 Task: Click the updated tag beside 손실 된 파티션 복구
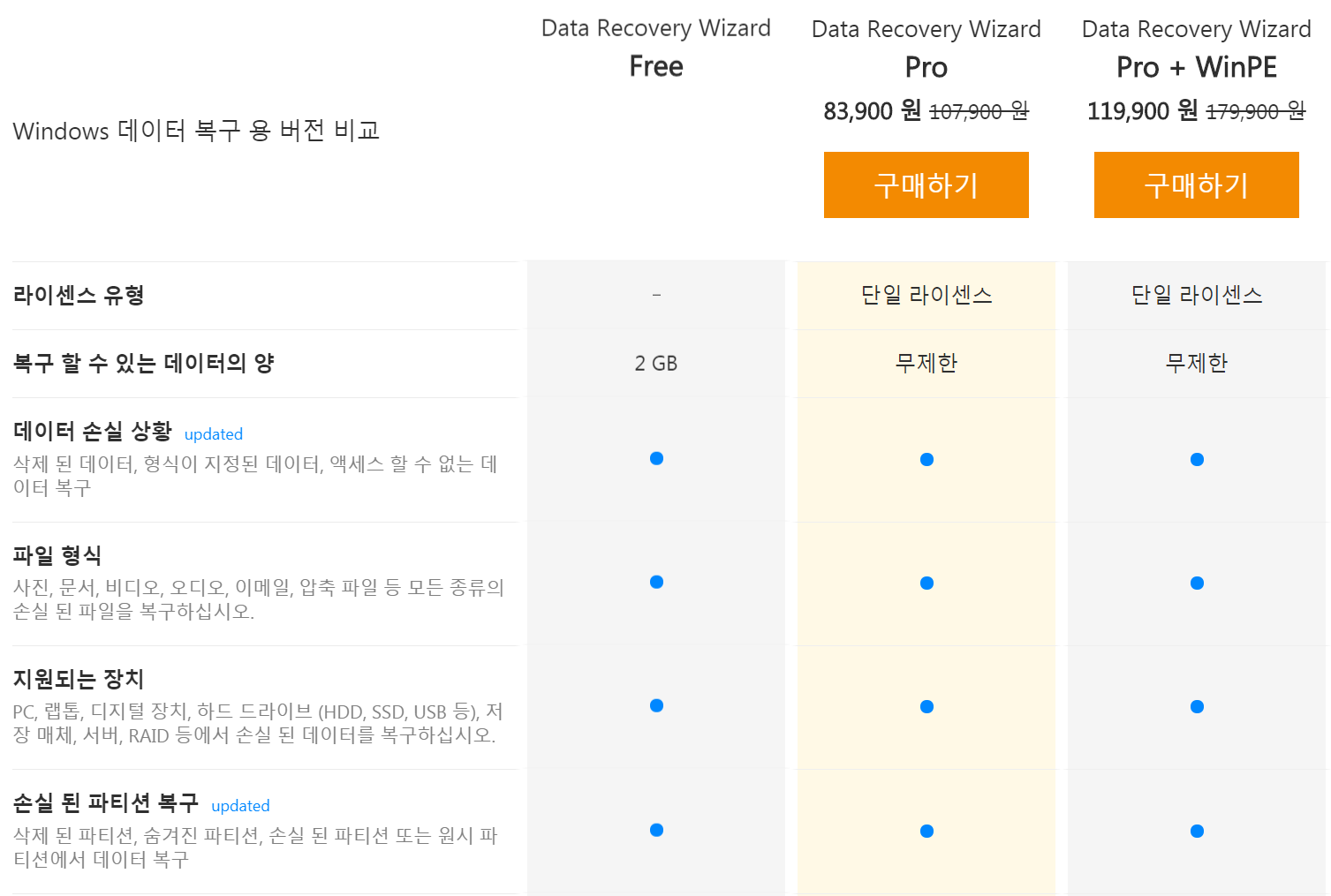pos(240,806)
